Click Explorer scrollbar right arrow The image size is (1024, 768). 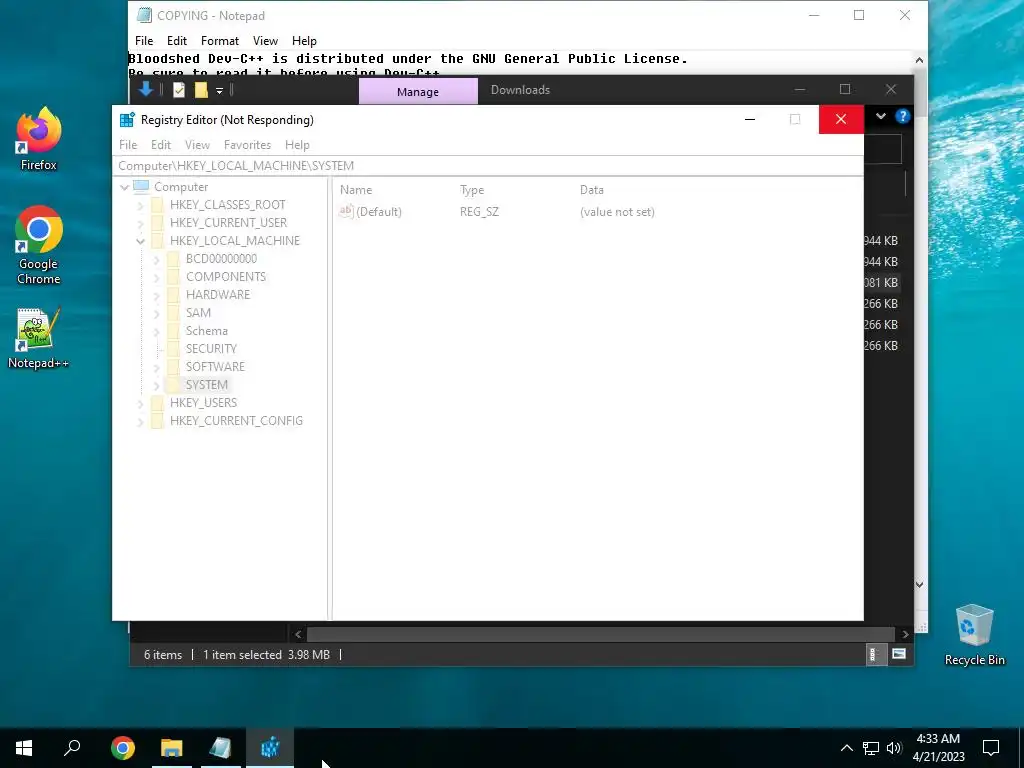[905, 634]
